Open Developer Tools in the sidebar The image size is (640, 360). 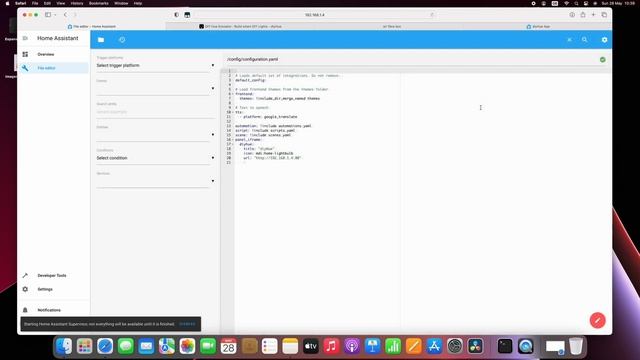pos(53,276)
